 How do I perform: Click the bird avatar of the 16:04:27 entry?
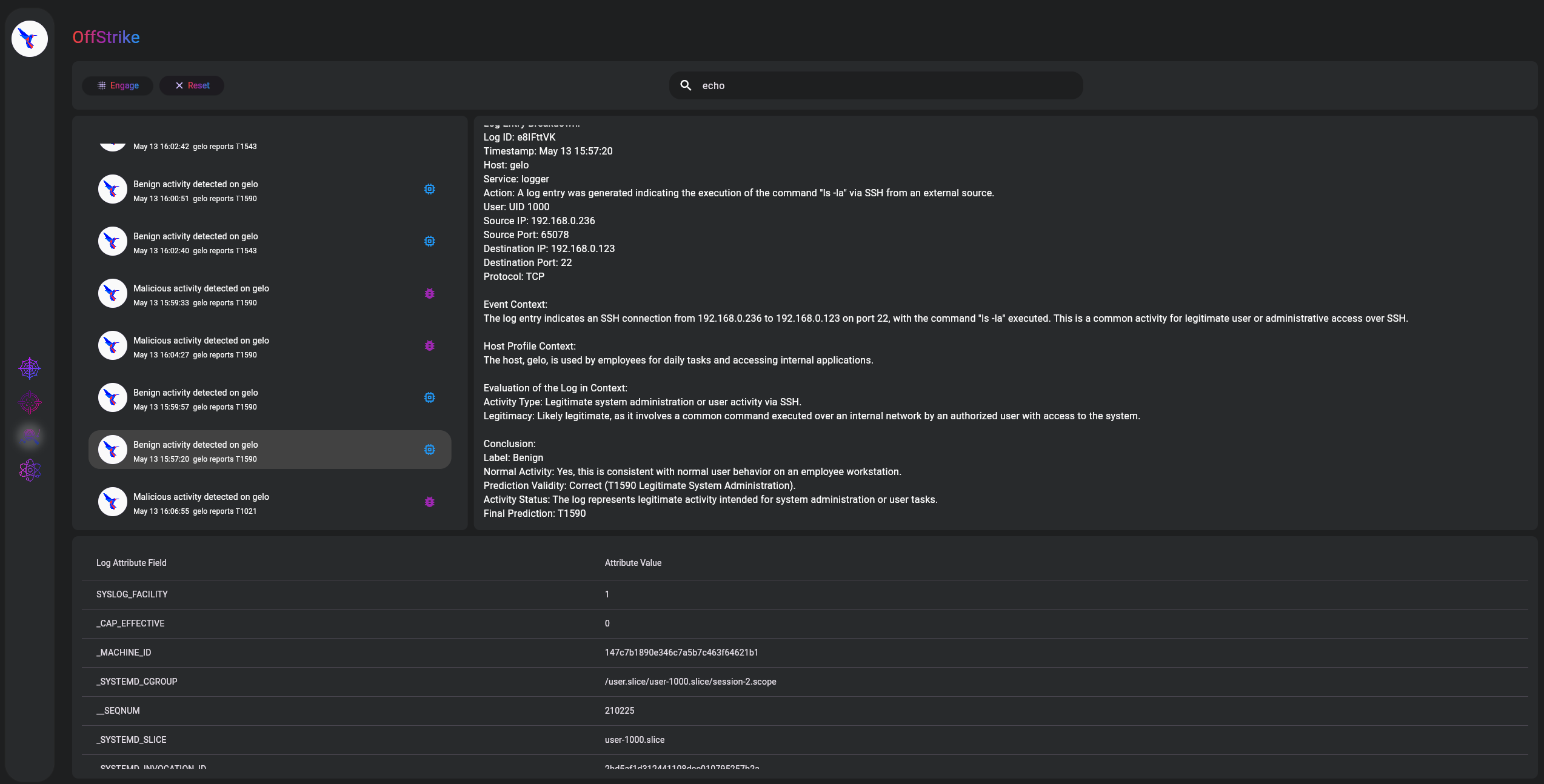[x=113, y=345]
